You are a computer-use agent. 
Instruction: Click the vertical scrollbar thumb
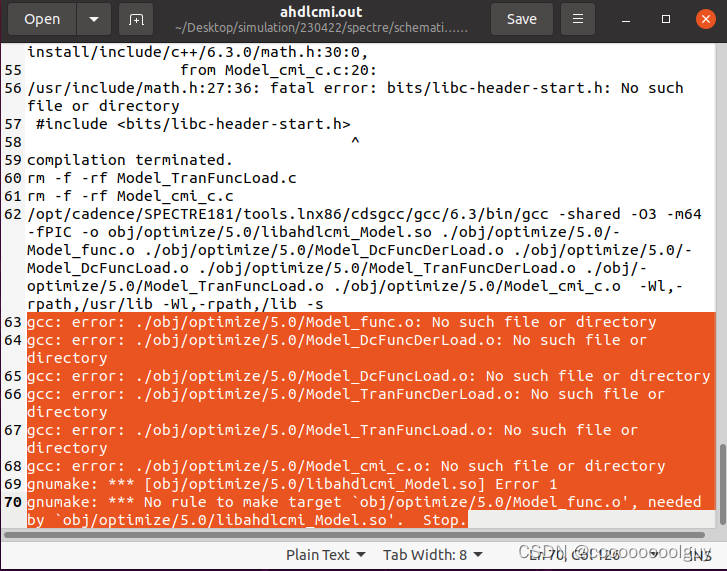pyautogui.click(x=722, y=484)
